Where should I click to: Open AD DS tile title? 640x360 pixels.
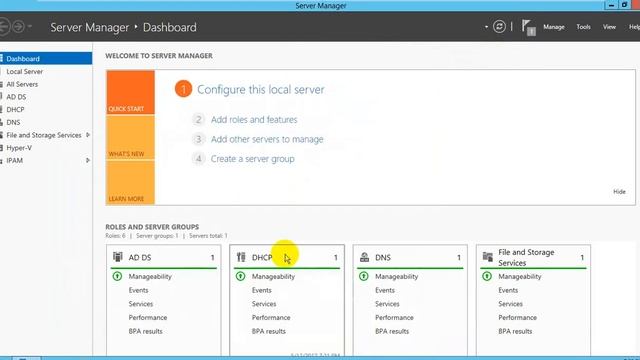click(x=140, y=258)
